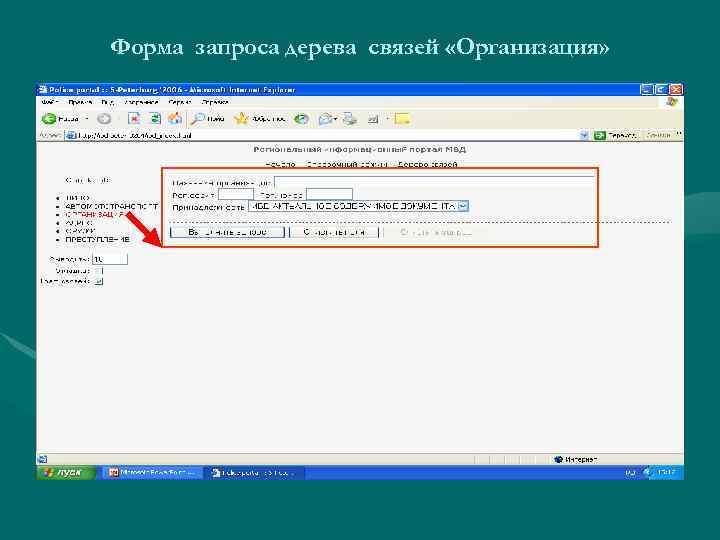Click the Очистить поля button
Image resolution: width=720 pixels, height=540 pixels.
[334, 232]
